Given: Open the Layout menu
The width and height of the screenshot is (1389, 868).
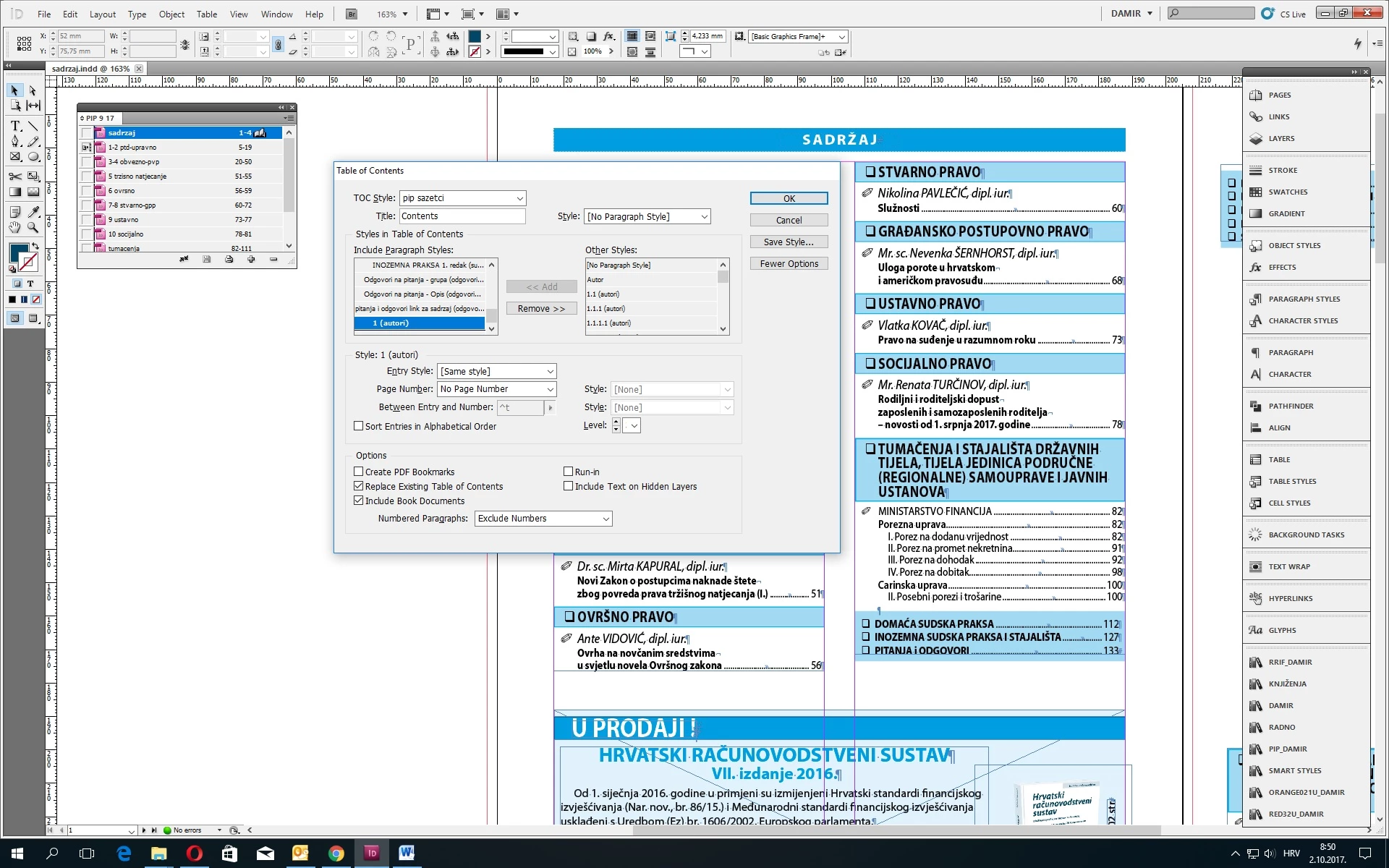Looking at the screenshot, I should (x=102, y=14).
